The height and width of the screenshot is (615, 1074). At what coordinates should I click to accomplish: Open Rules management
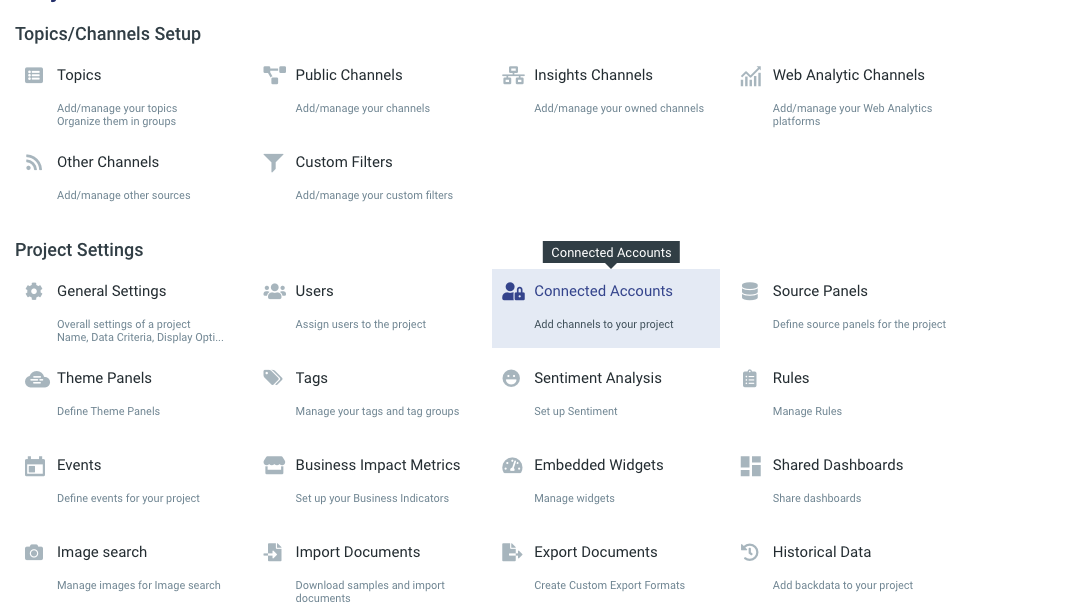pos(790,378)
